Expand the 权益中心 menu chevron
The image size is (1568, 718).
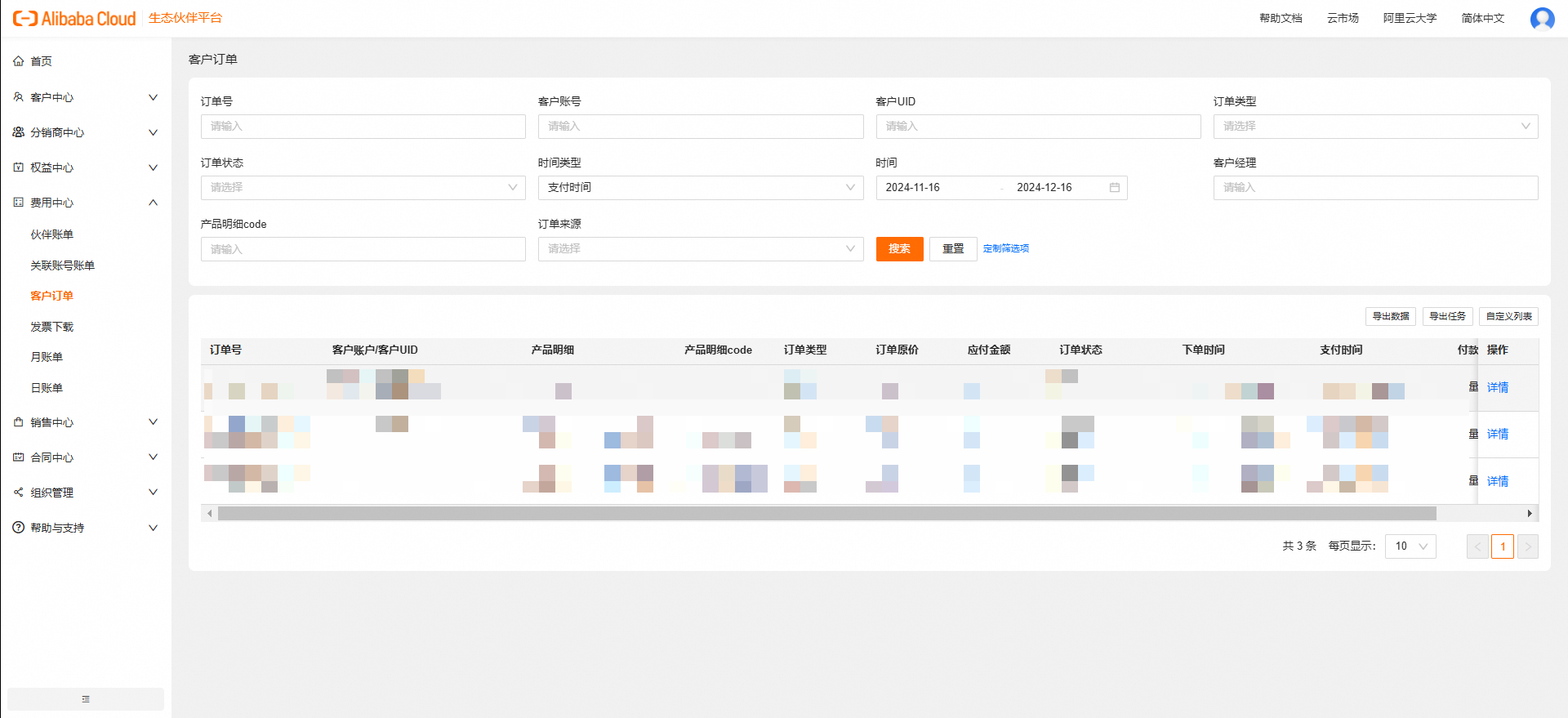(153, 167)
